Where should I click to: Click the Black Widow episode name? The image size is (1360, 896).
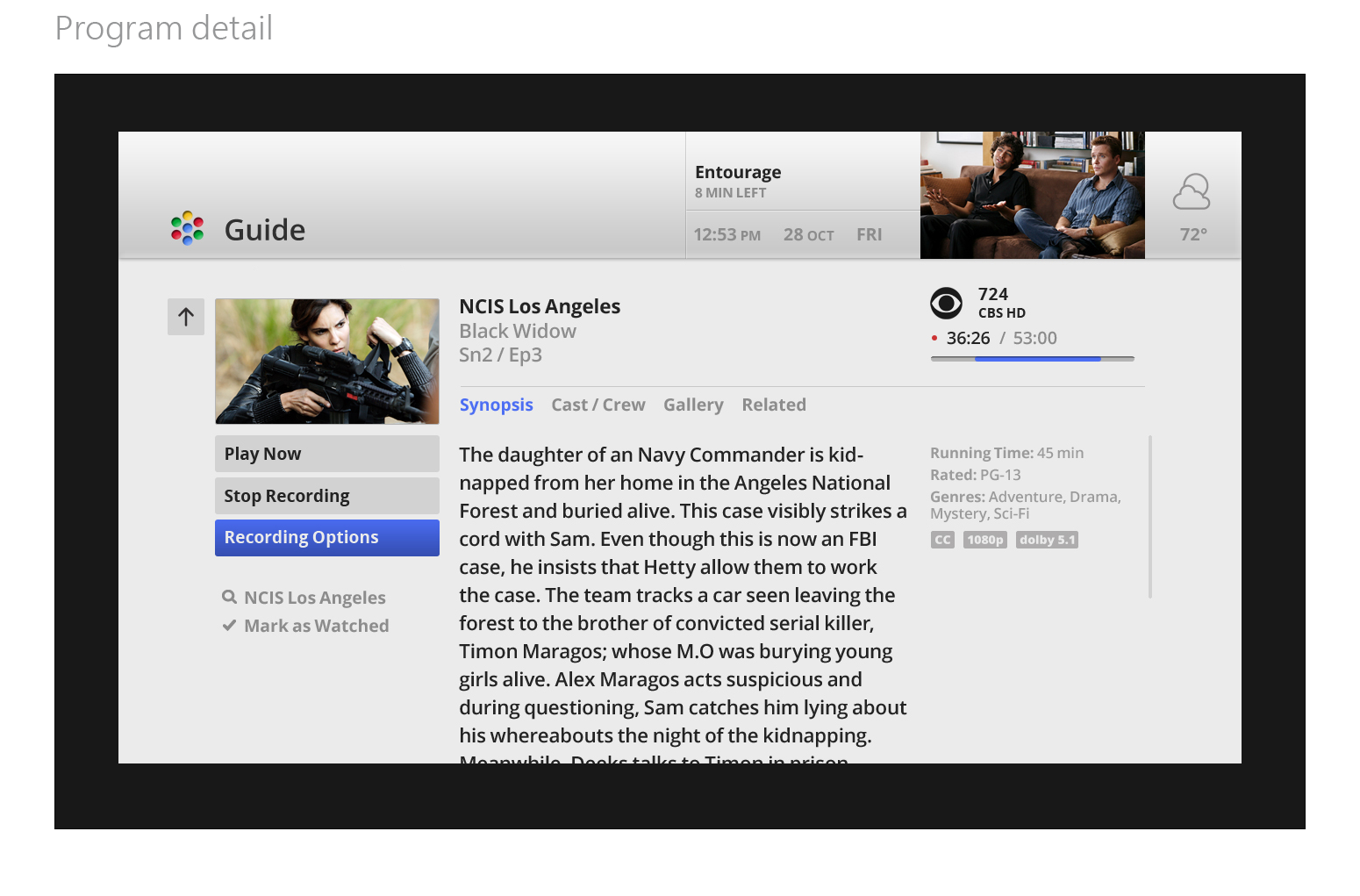pyautogui.click(x=518, y=331)
